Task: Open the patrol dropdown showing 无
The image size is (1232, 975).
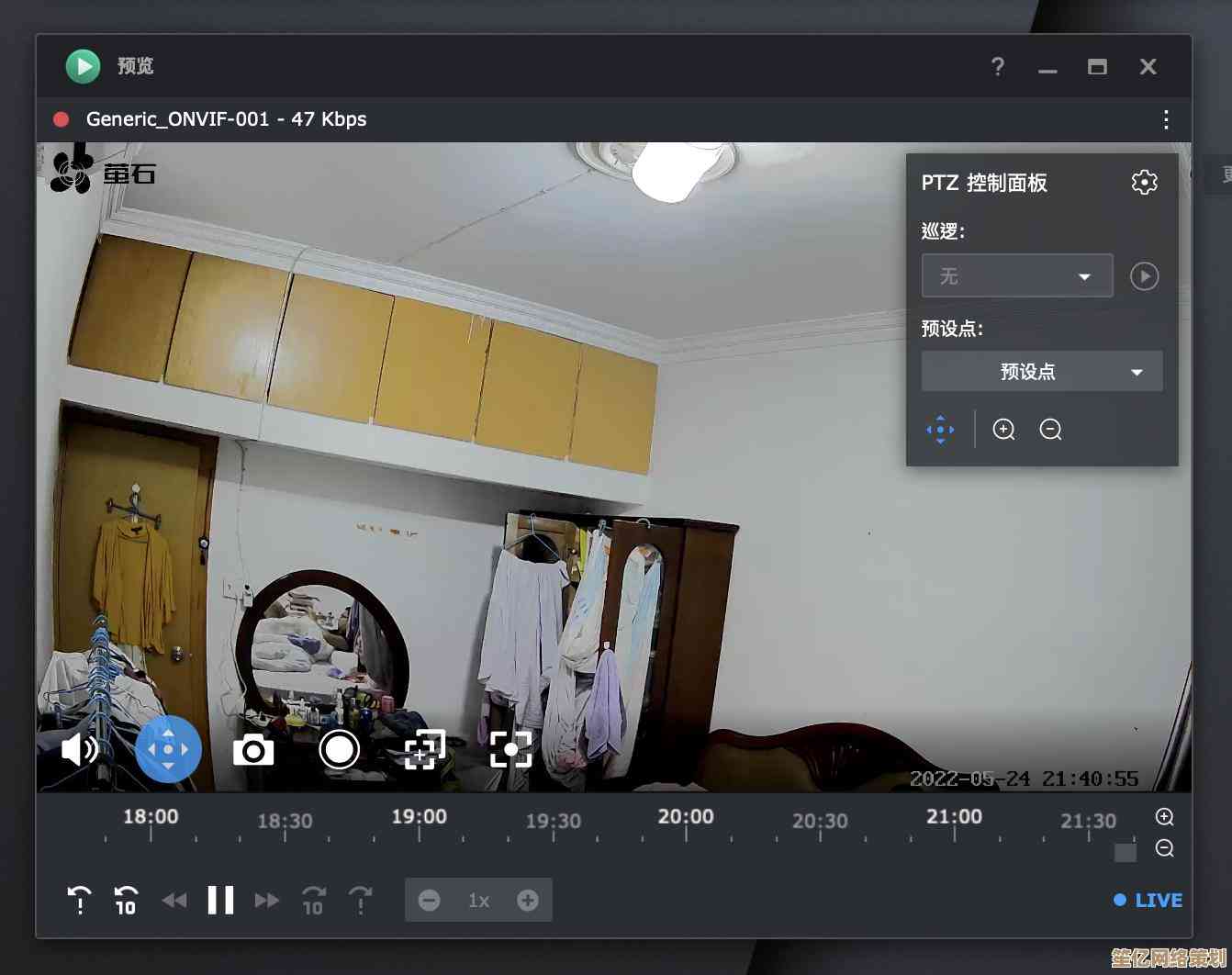Action: [x=1016, y=276]
